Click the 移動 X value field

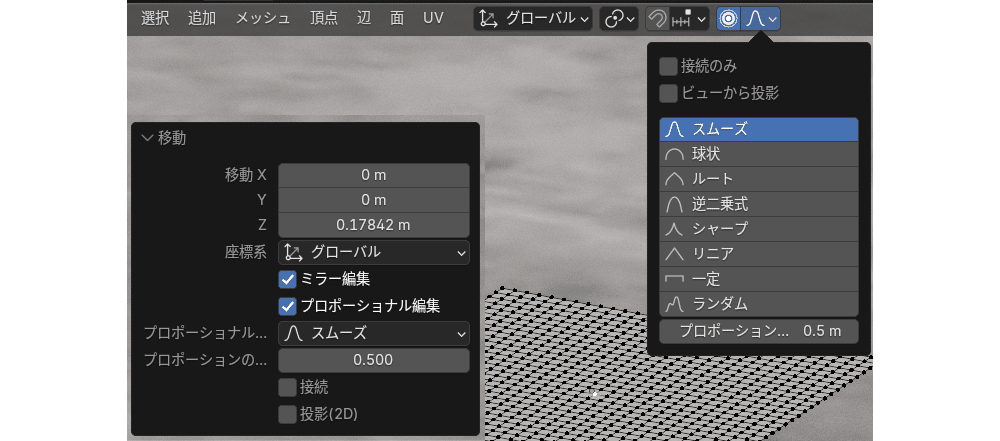374,175
